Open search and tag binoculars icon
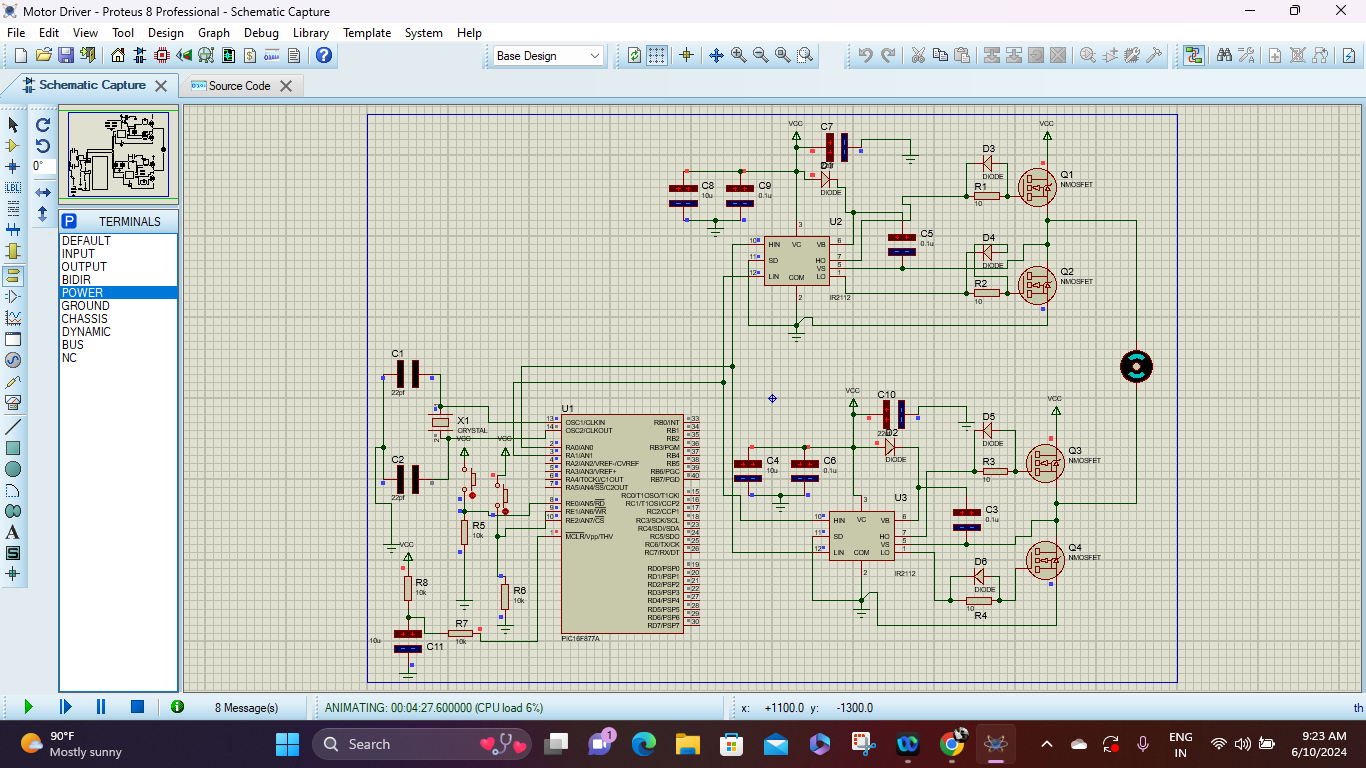Screen dimensions: 1366x768 click(1224, 55)
